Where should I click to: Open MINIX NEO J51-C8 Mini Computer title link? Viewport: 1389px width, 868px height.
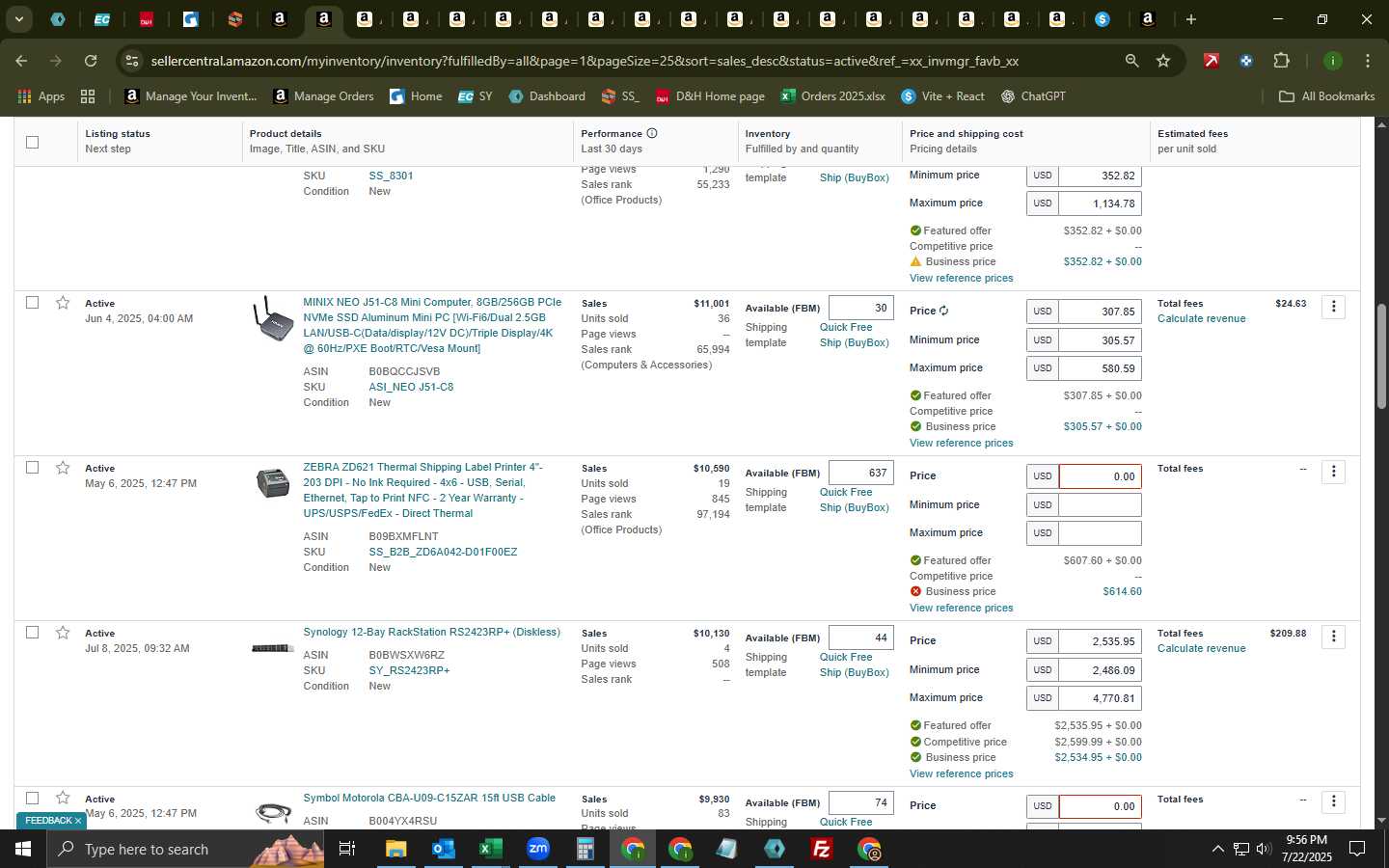(432, 325)
